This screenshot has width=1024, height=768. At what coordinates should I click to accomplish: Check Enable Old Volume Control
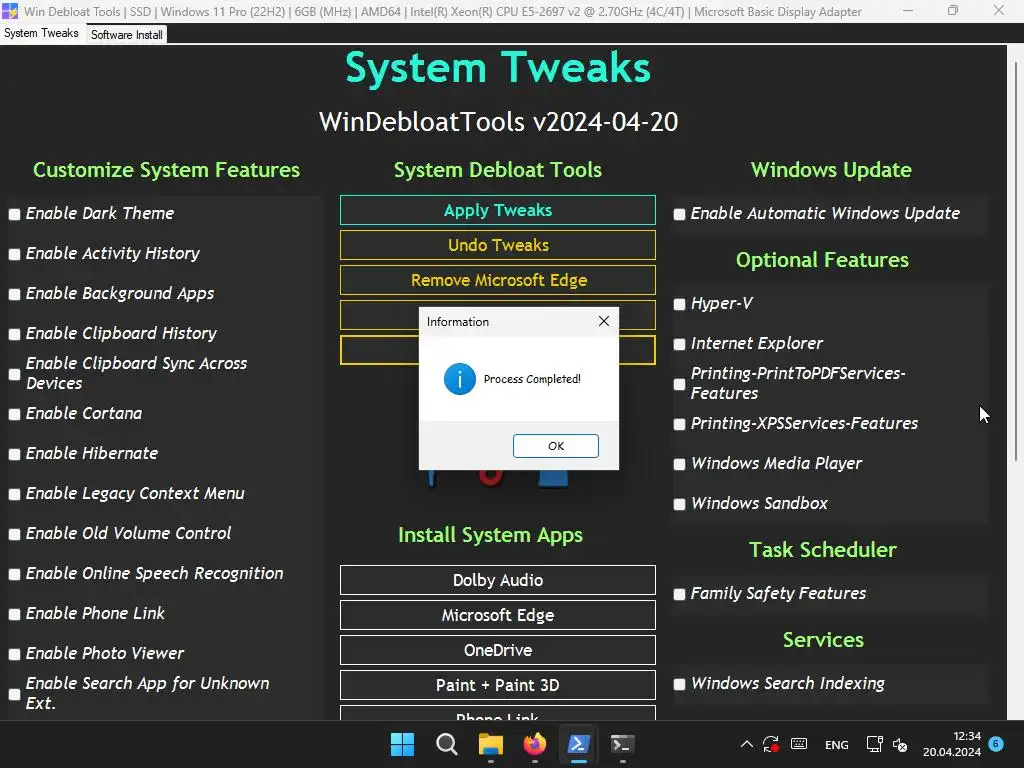14,534
